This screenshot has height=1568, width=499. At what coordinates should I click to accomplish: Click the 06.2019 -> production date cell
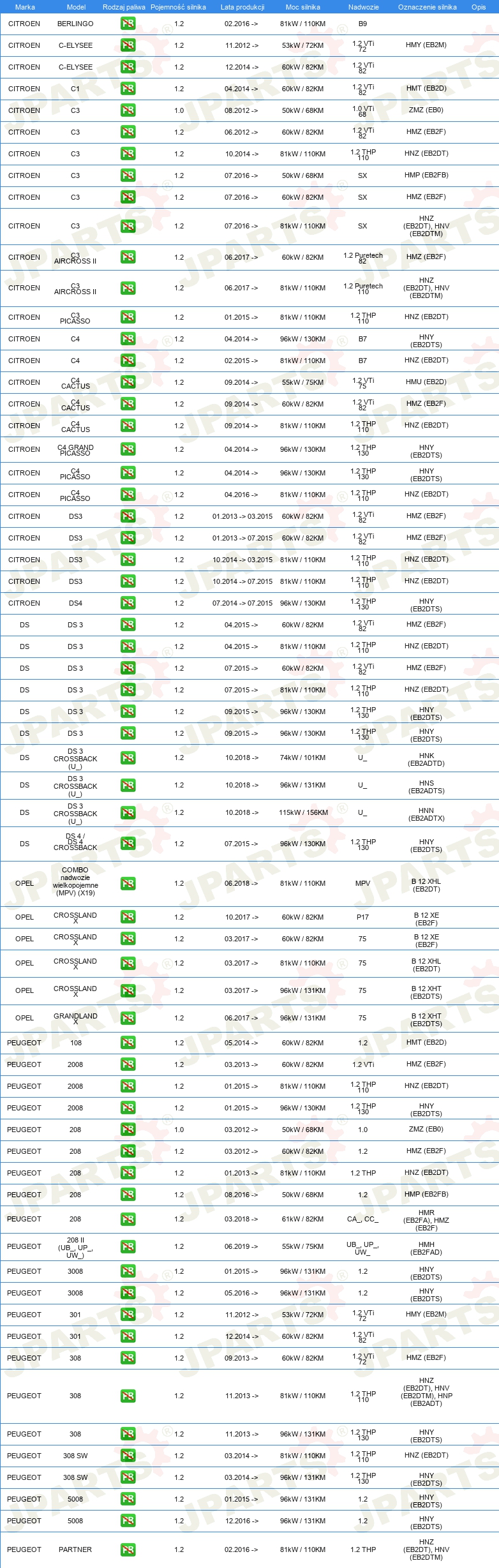[241, 1246]
